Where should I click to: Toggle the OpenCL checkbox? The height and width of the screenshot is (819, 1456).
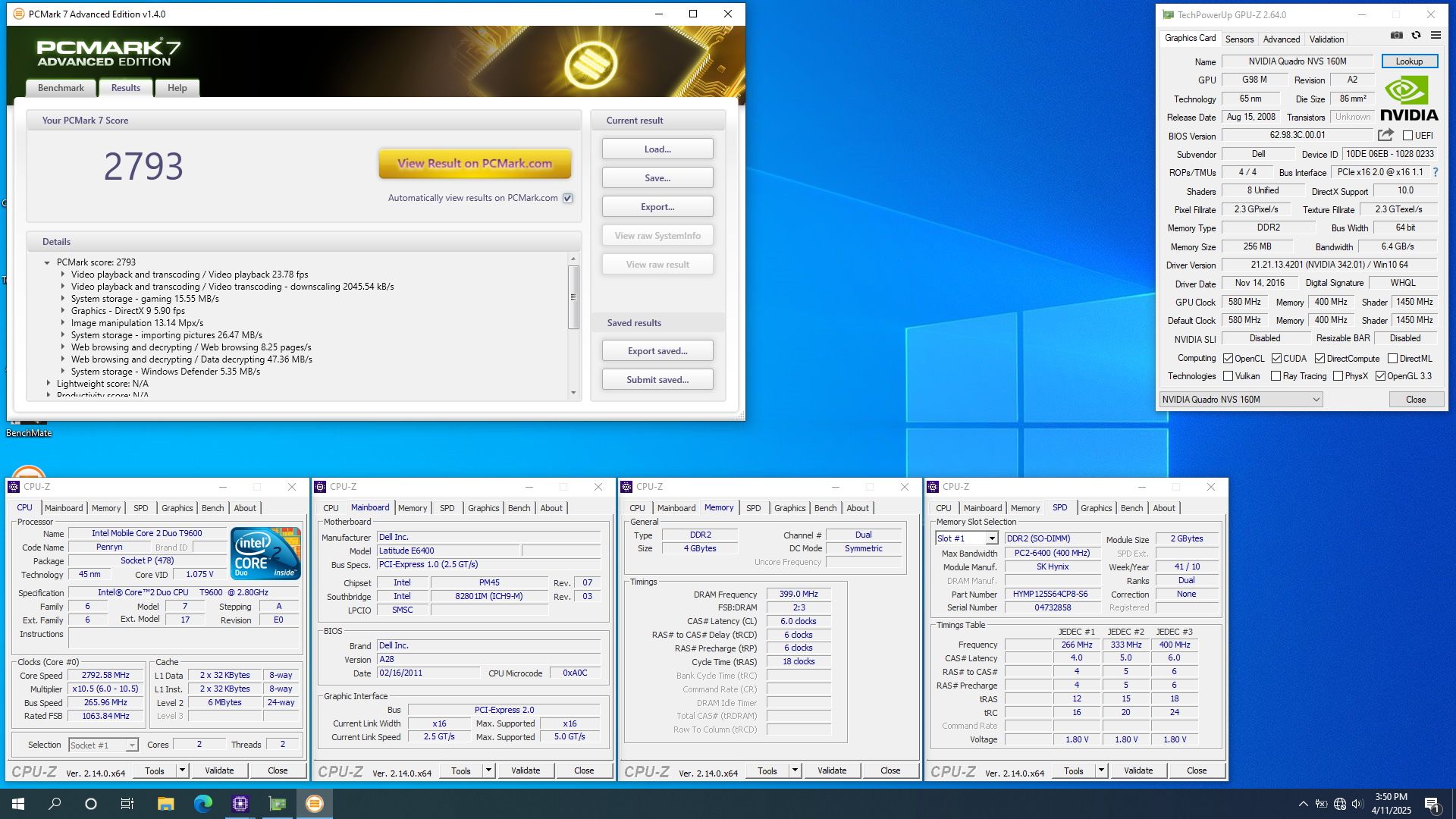pyautogui.click(x=1228, y=359)
